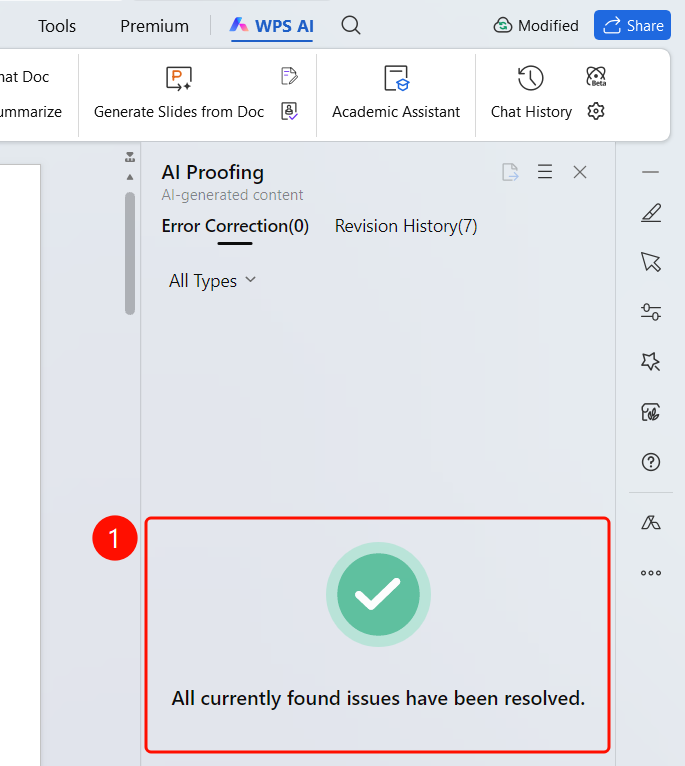Click the shapes icon in the sidebar

point(651,523)
